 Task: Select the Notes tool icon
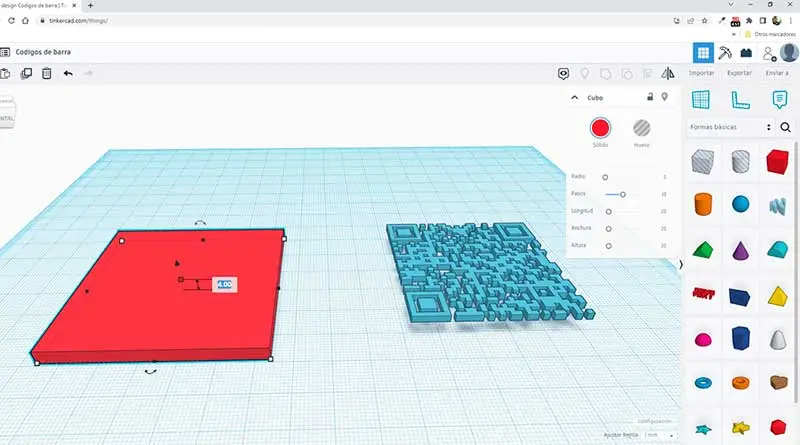tap(780, 100)
